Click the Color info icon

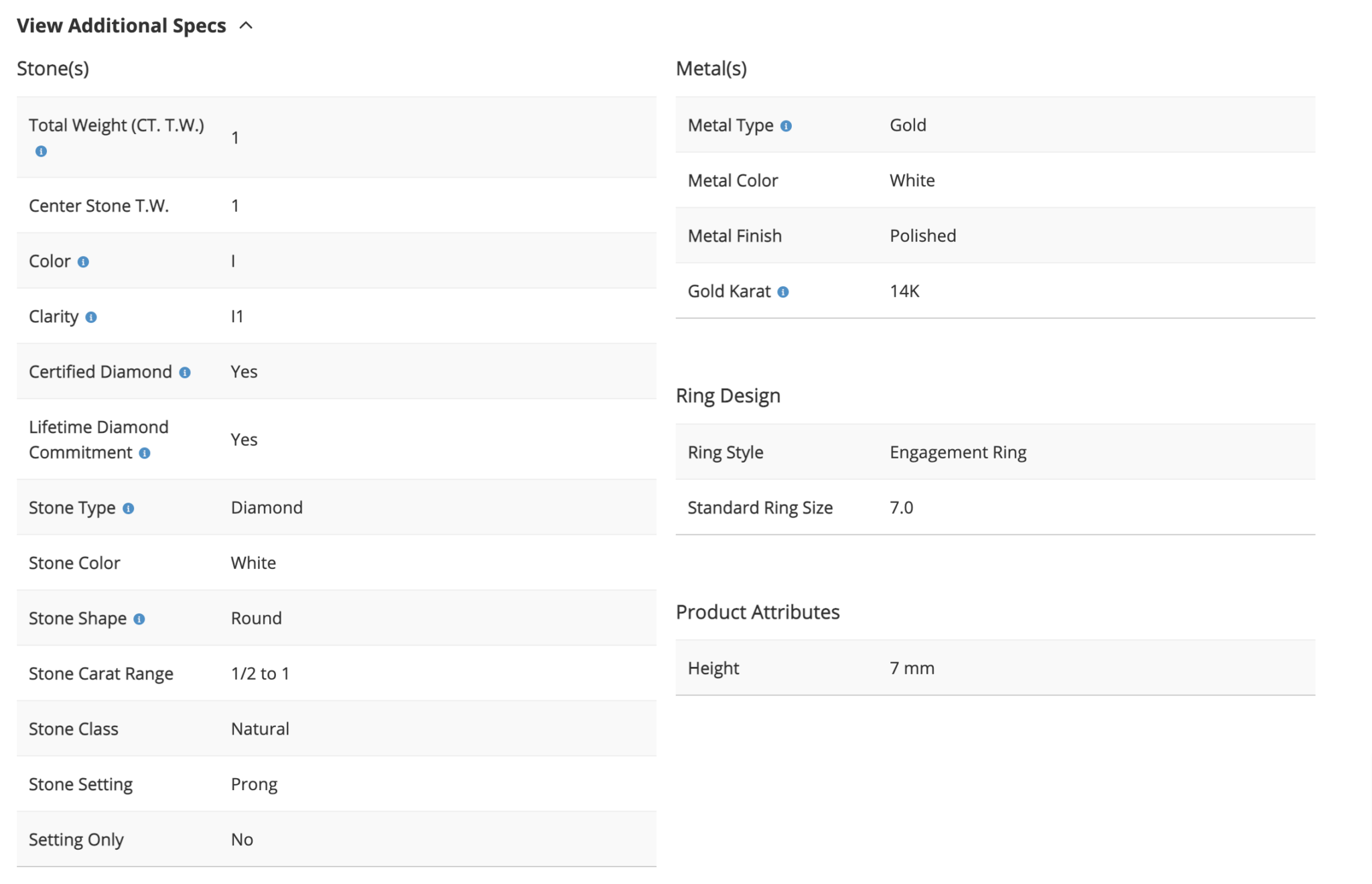click(x=83, y=262)
